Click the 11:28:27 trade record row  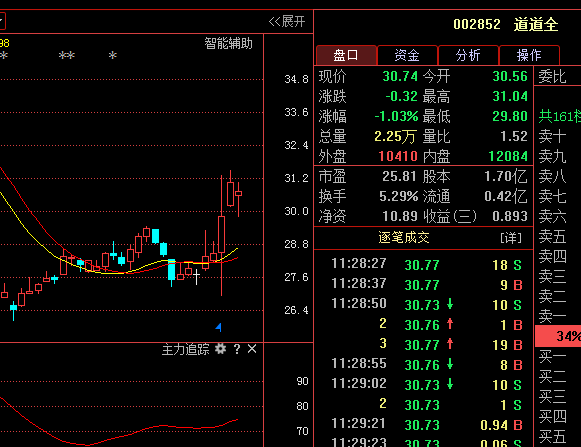pyautogui.click(x=426, y=265)
